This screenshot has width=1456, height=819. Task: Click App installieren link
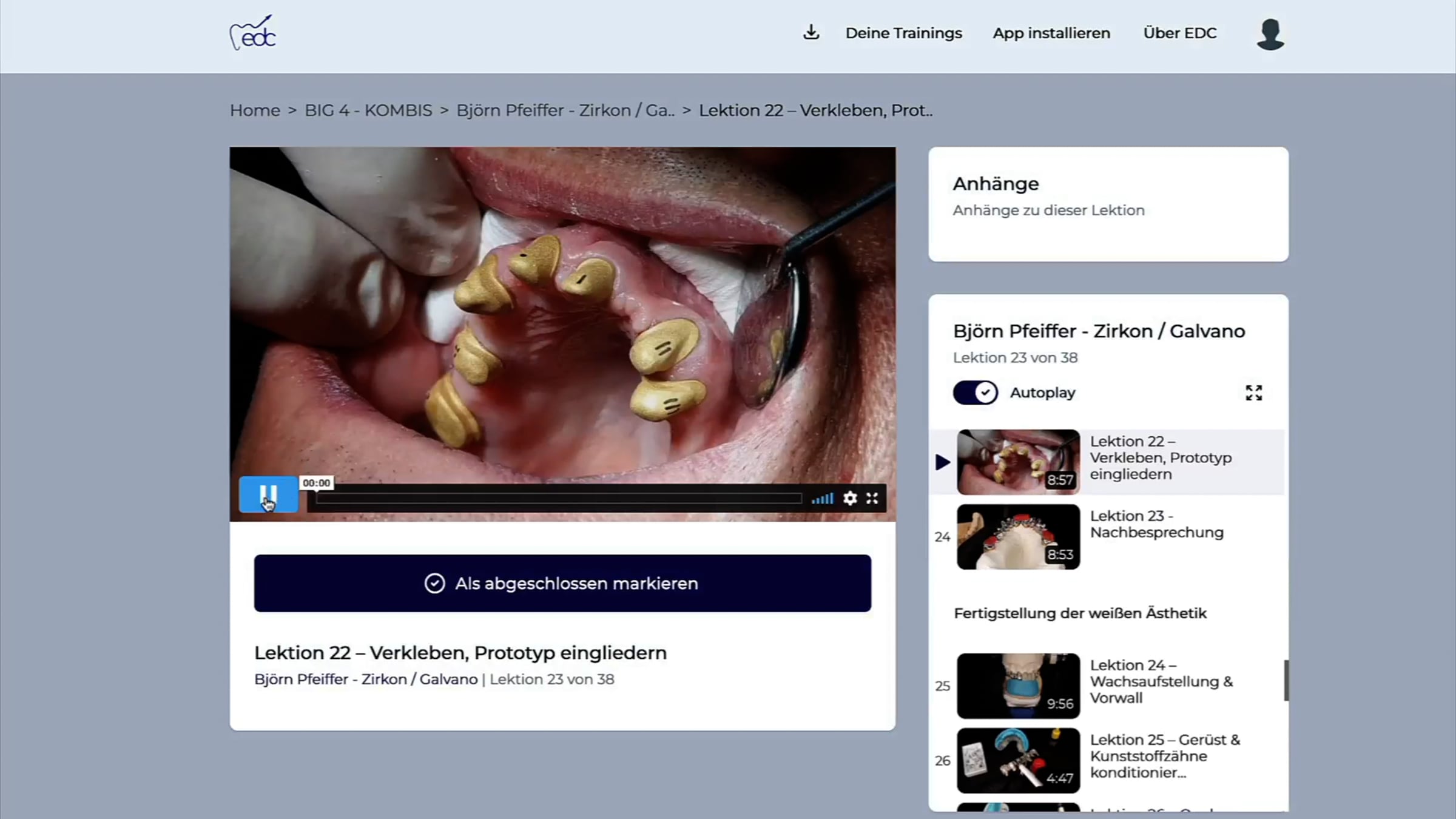1051,33
